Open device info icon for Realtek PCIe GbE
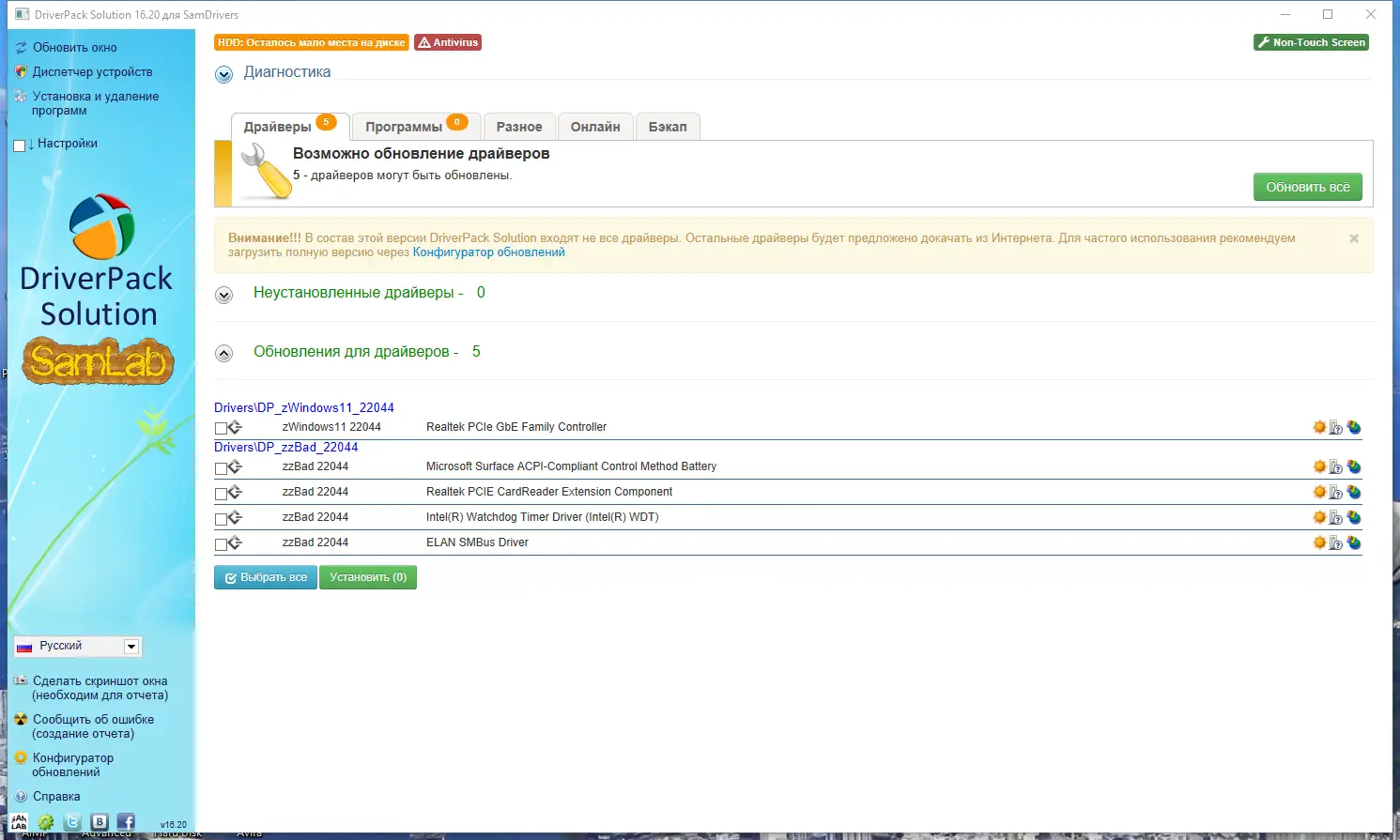The image size is (1400, 840). tap(1335, 427)
